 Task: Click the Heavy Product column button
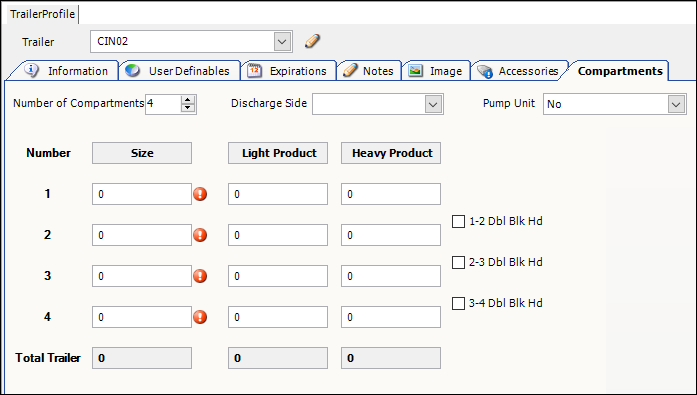[x=391, y=153]
